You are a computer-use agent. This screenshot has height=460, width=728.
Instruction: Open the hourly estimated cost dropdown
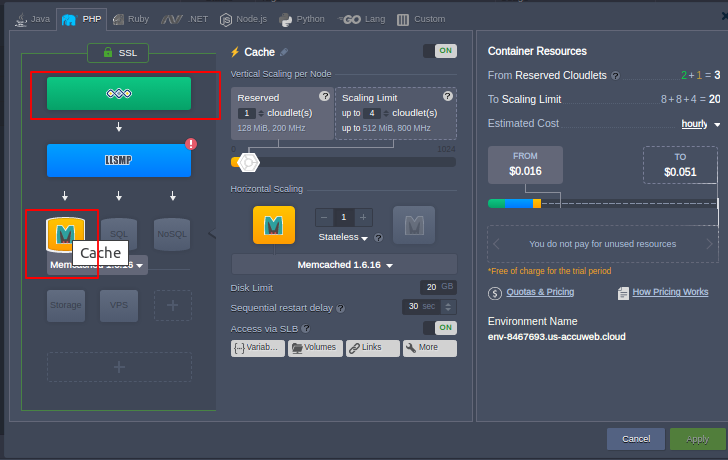(700, 124)
